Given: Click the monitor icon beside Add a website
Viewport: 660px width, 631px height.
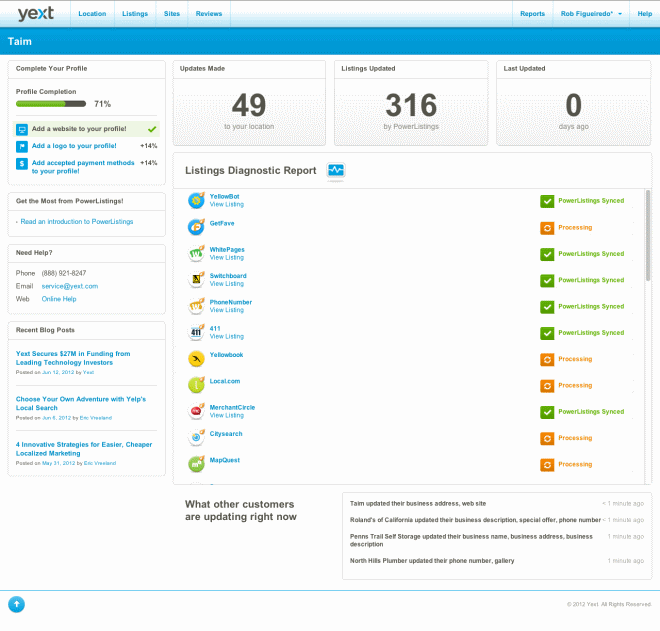Looking at the screenshot, I should pyautogui.click(x=22, y=129).
